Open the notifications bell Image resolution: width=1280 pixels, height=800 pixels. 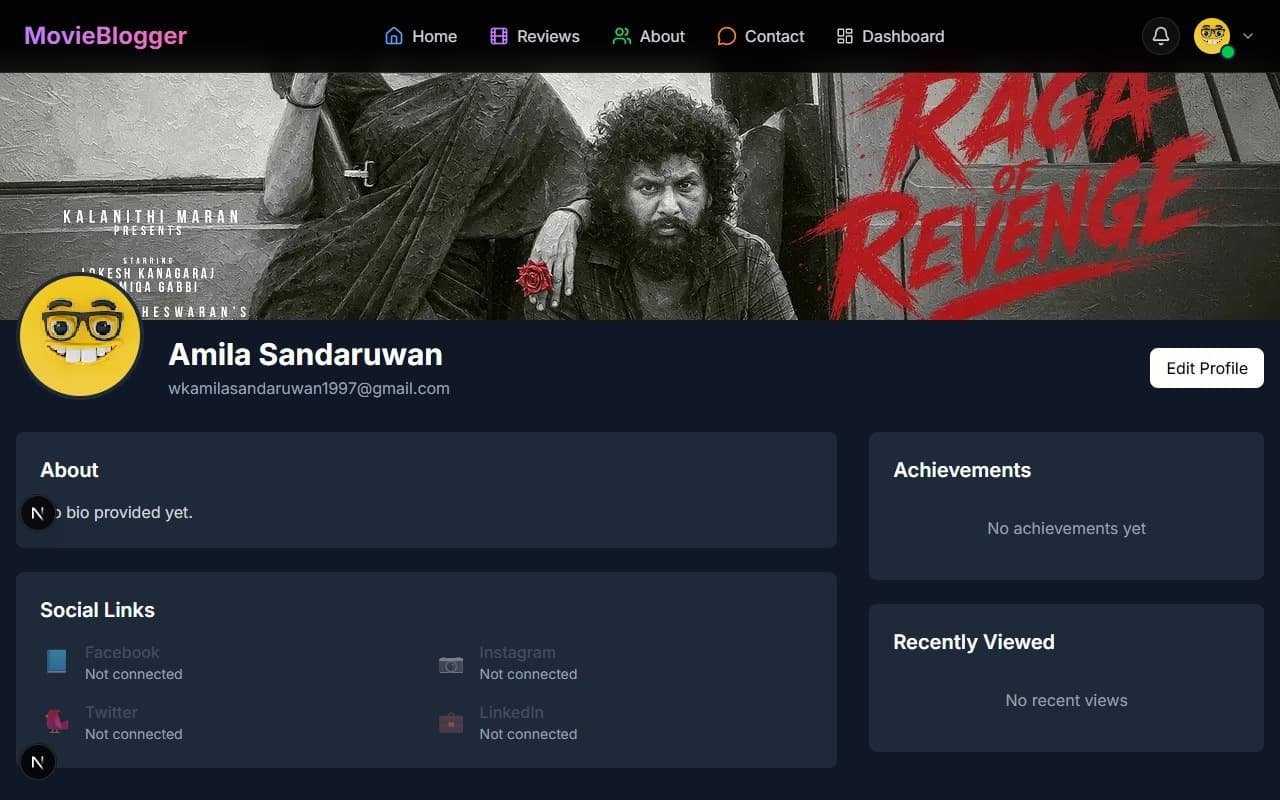[1161, 36]
